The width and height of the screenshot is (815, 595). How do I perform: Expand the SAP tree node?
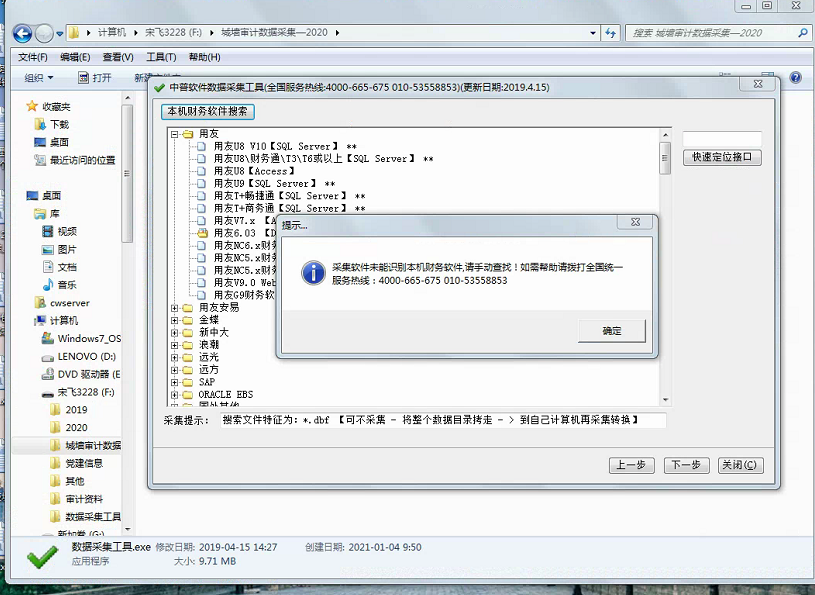pos(175,382)
